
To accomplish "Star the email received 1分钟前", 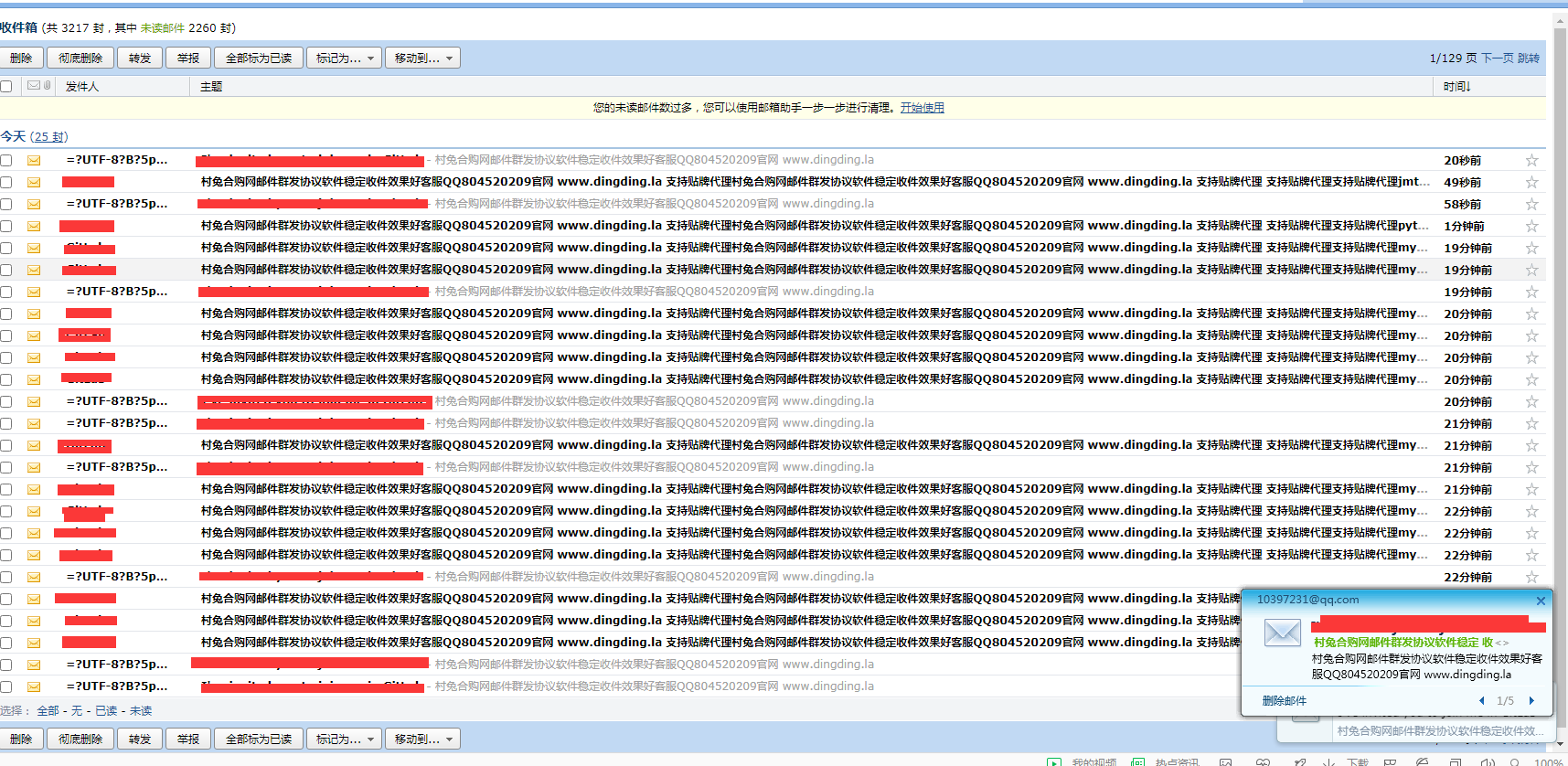I will tap(1531, 227).
